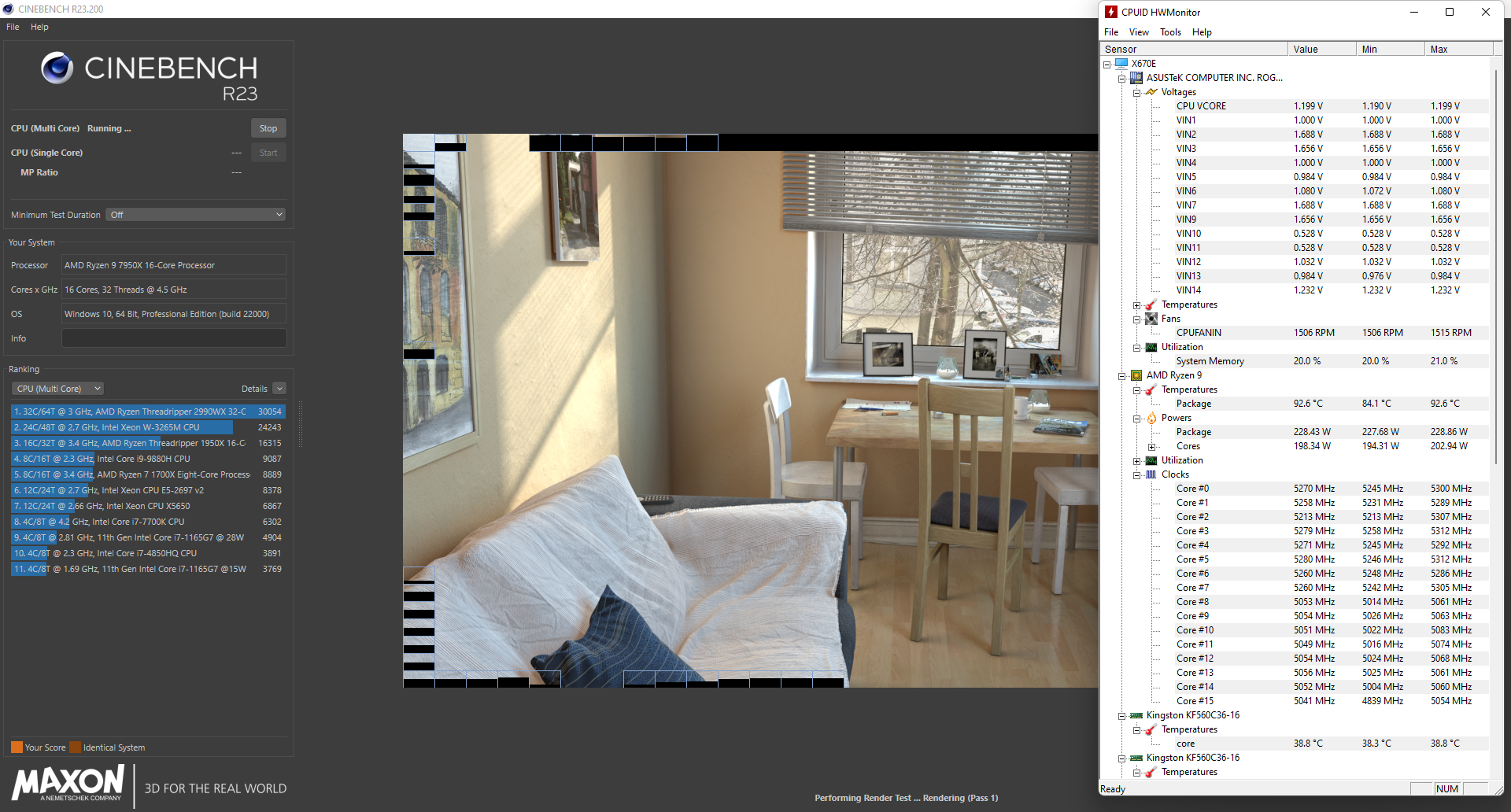Click the Fans node icon
Viewport: 1511px width, 812px height.
pyautogui.click(x=1151, y=319)
